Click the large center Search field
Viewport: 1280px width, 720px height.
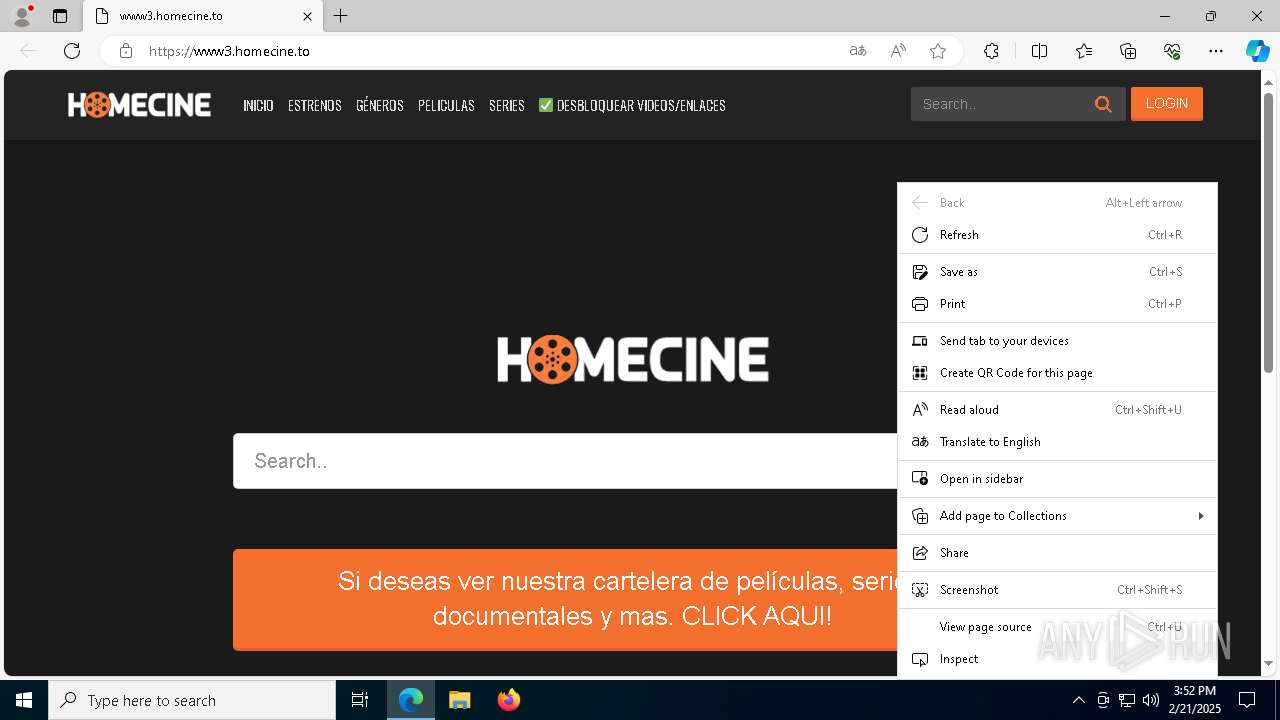point(565,461)
